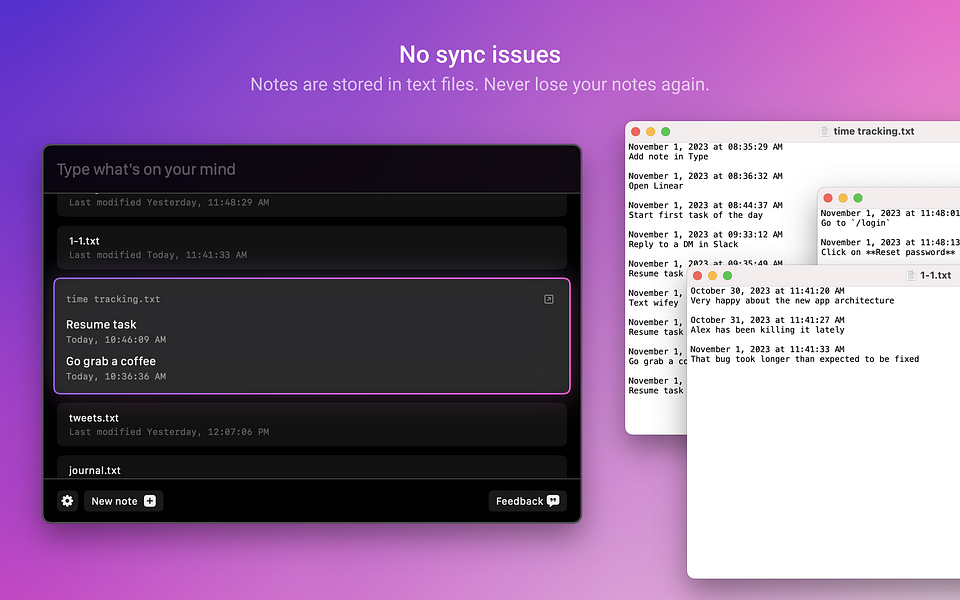Screen dimensions: 960x600
Task: Click 'That bug took longer than expected' line
Action: (x=804, y=359)
